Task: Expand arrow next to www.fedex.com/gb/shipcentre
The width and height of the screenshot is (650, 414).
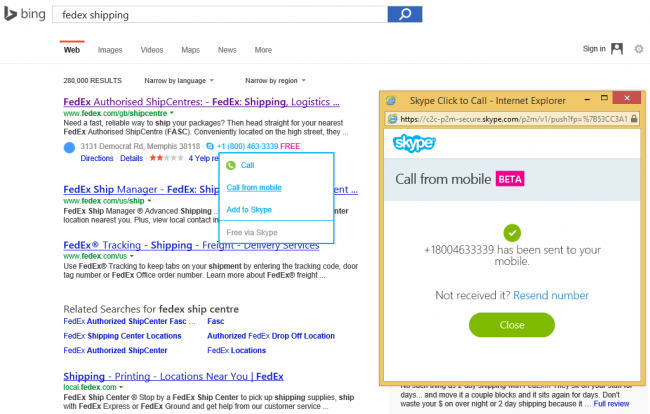Action: click(172, 113)
